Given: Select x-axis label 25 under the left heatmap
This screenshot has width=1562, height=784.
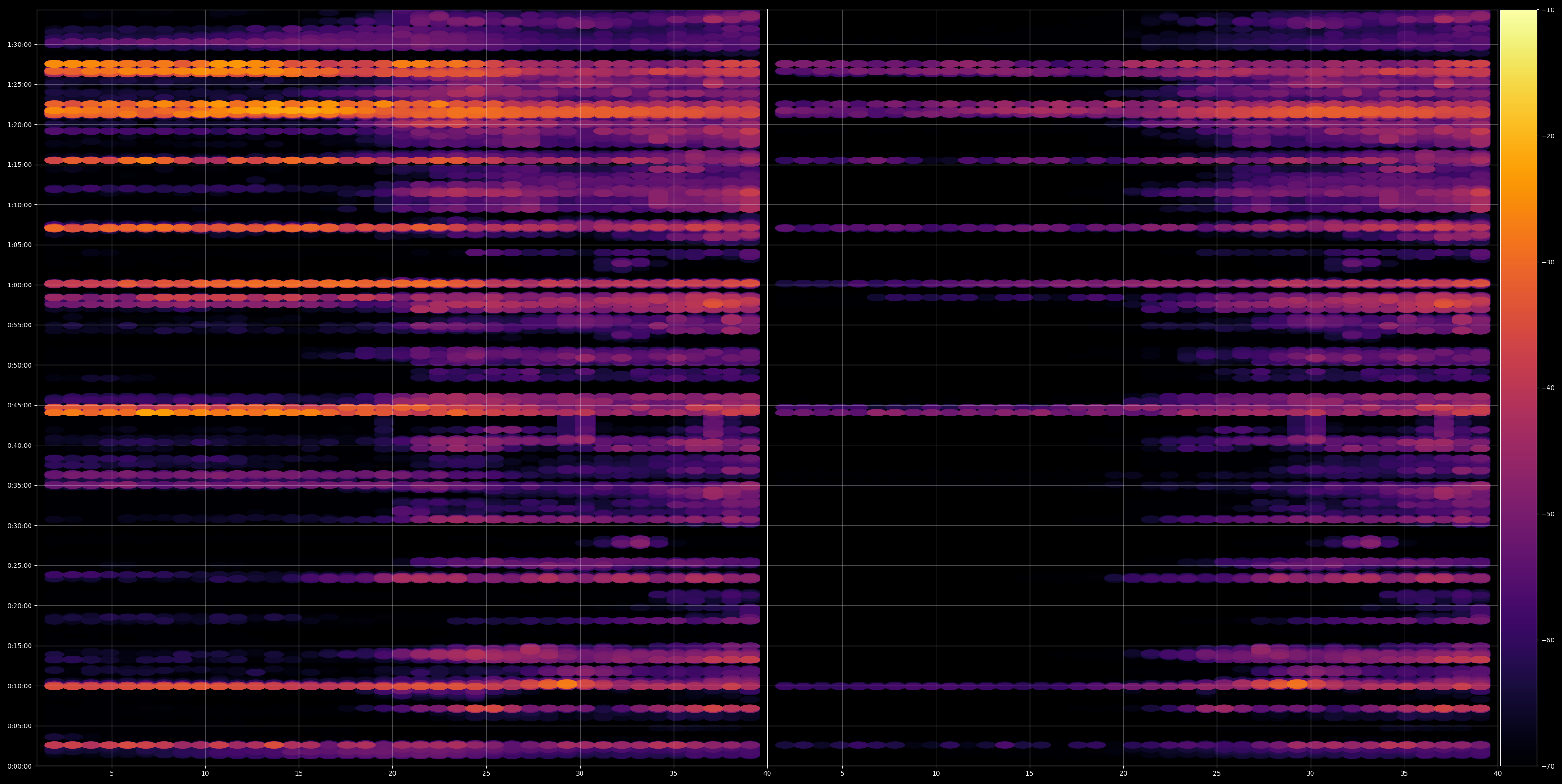Looking at the screenshot, I should click(x=486, y=774).
